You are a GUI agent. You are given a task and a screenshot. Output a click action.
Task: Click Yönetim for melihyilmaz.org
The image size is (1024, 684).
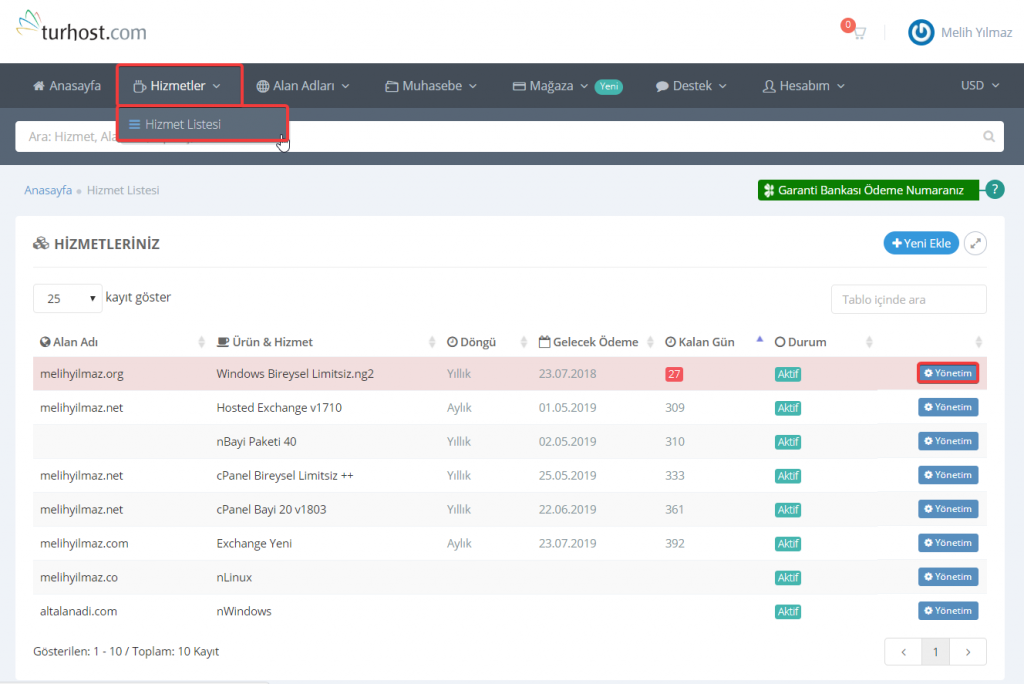point(947,373)
